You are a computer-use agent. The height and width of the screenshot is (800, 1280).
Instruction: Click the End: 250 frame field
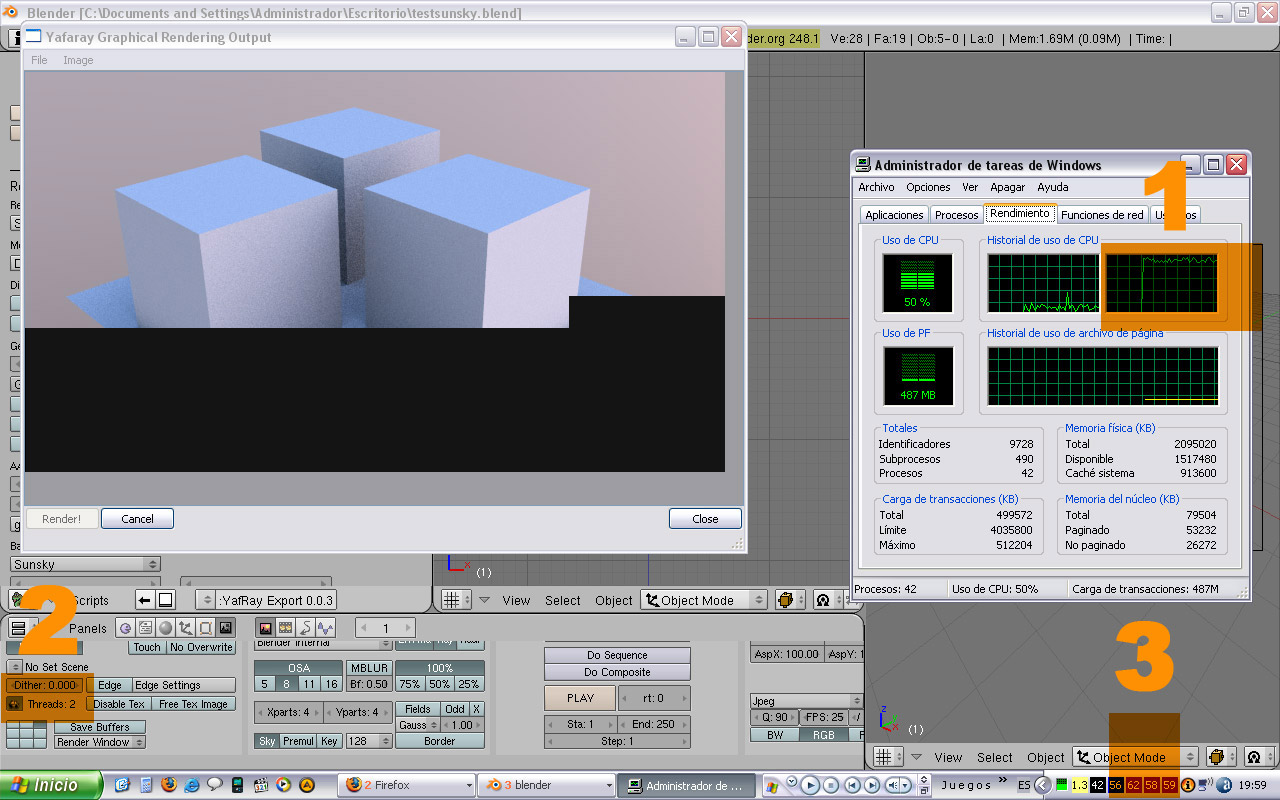tap(655, 724)
